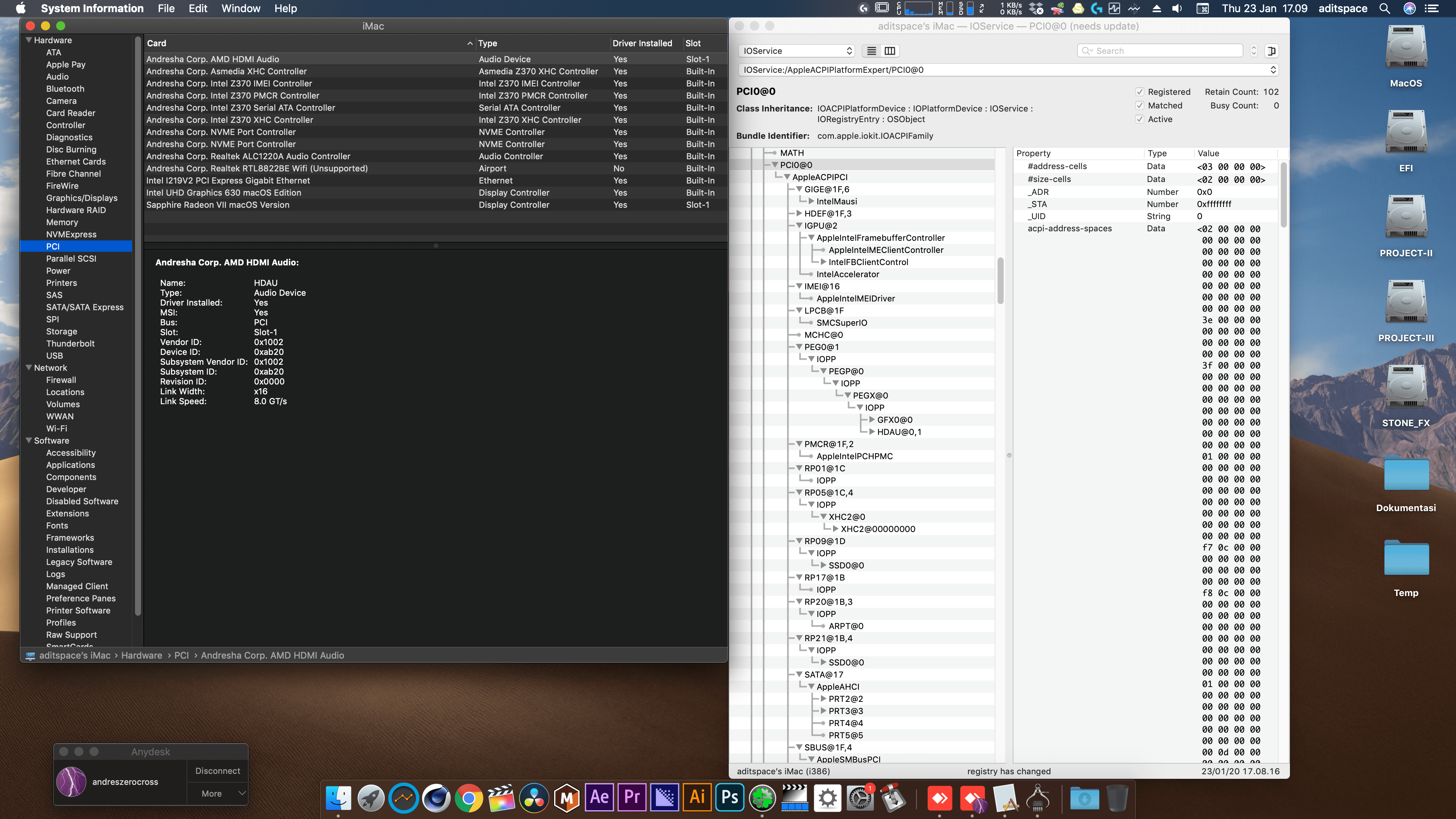
Task: Open System Preferences with update badge
Action: point(860,797)
